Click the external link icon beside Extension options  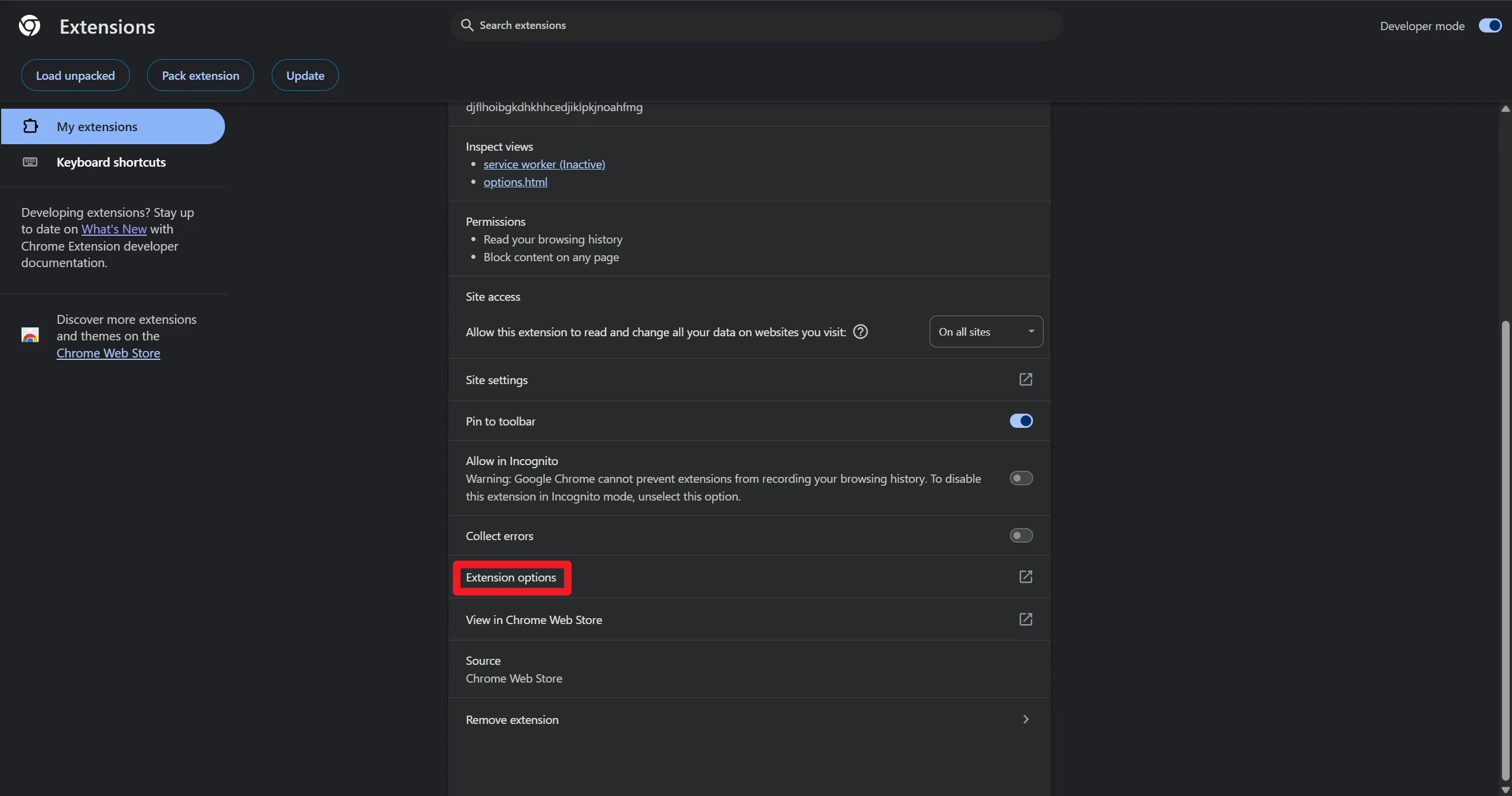[1025, 577]
